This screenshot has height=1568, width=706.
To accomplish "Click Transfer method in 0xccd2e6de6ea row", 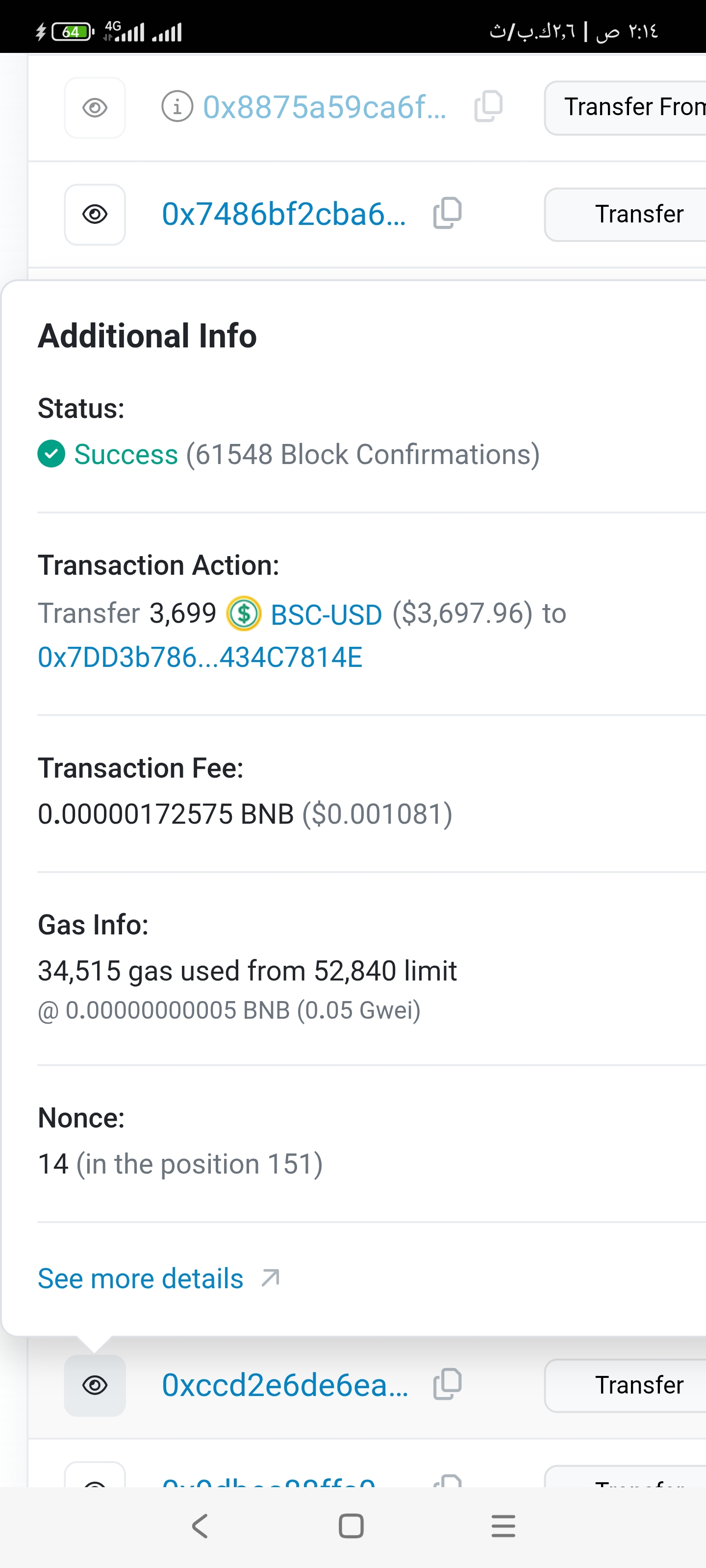I will tap(638, 1385).
